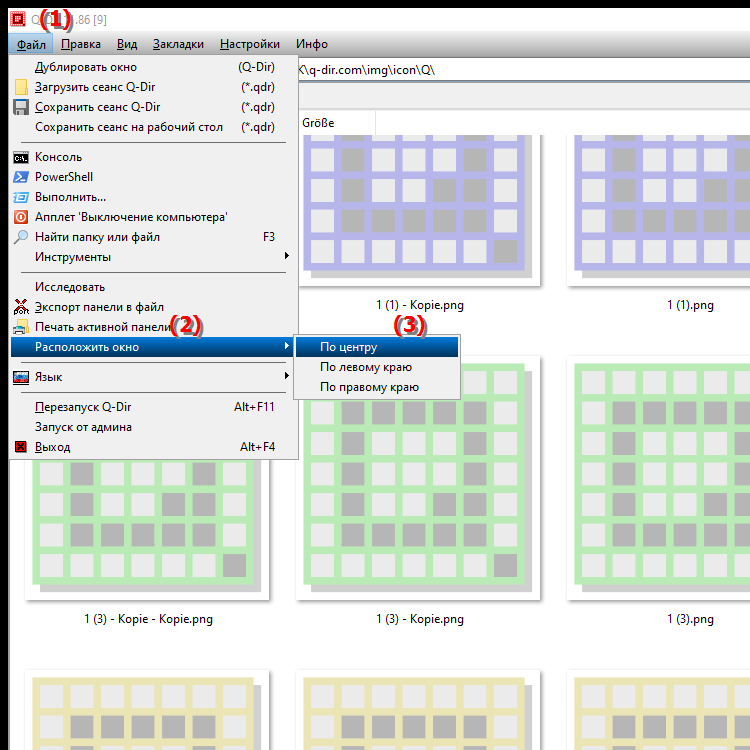Select thumbnail 1 (3).png
The image size is (750, 750).
[659, 478]
